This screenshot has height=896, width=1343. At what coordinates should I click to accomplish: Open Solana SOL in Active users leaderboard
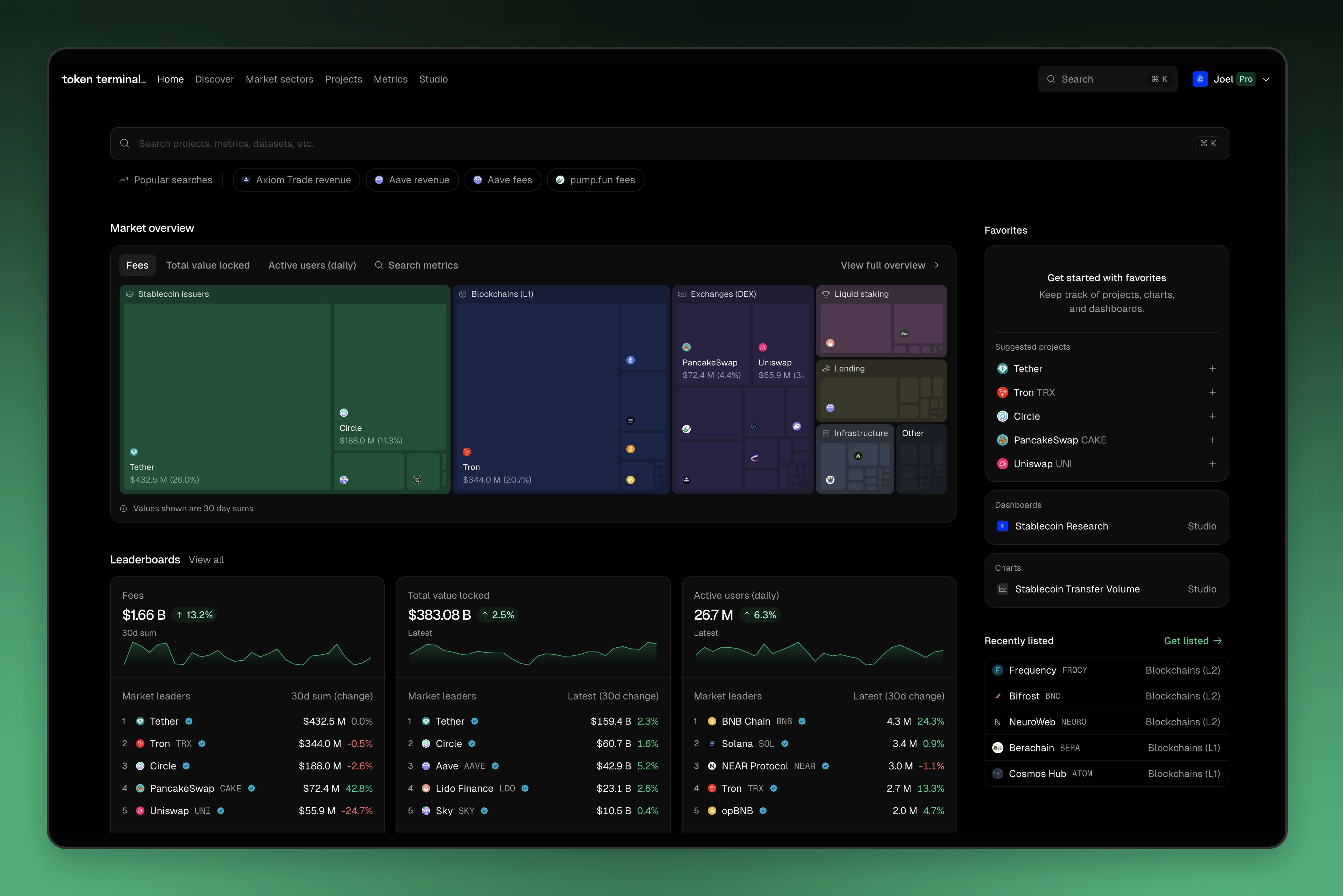[x=819, y=744]
